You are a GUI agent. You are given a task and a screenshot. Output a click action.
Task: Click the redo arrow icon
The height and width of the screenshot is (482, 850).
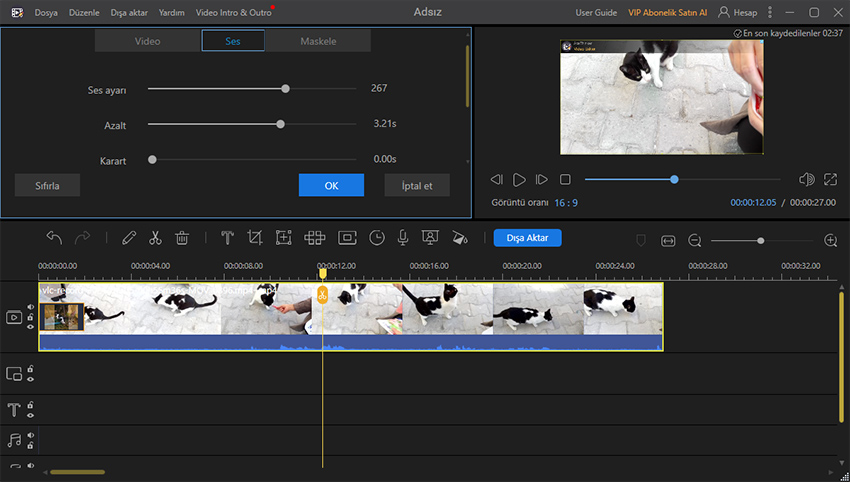[x=82, y=238]
